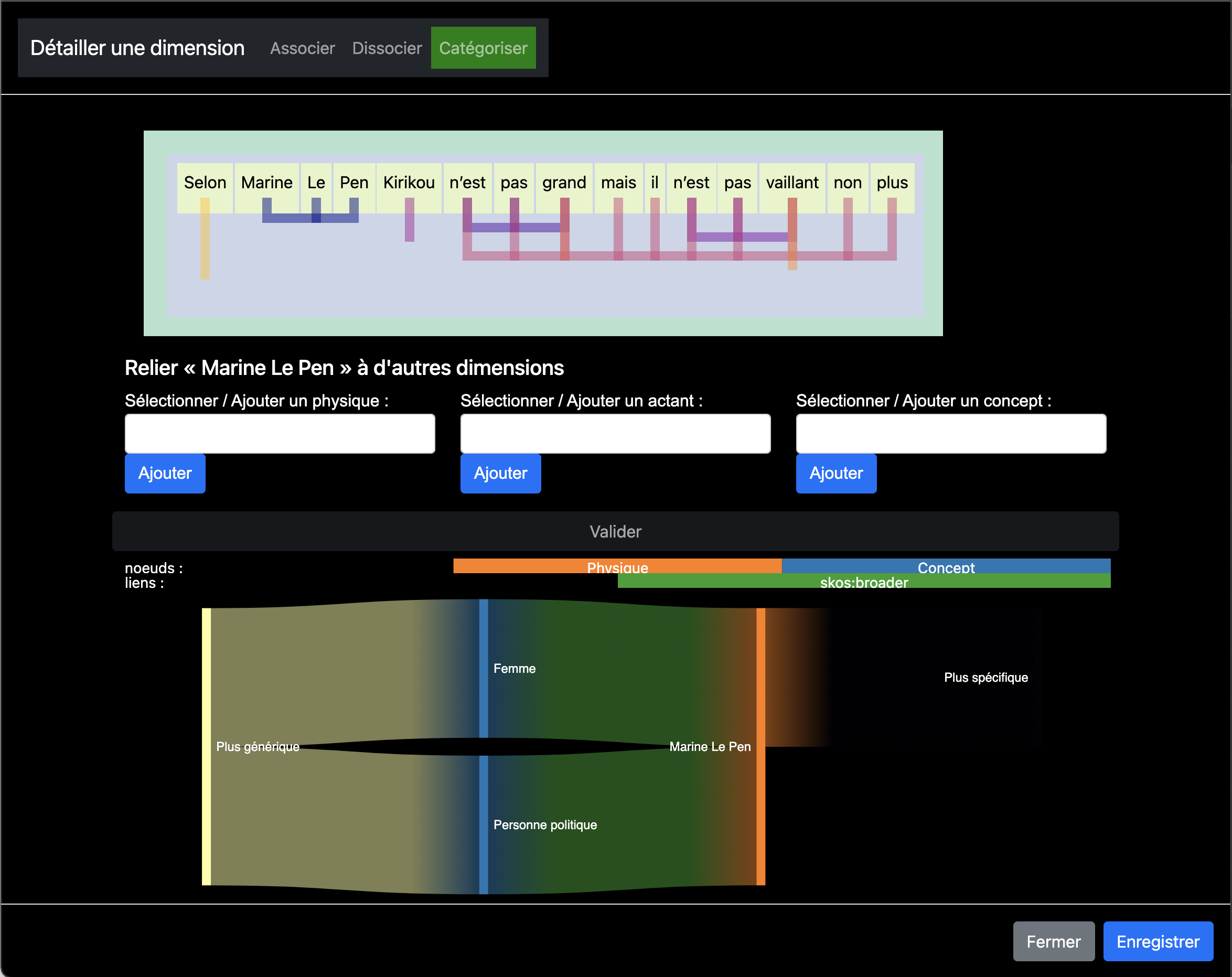Click Ajouter under the physique field
Viewport: 1232px width, 977px height.
(x=165, y=473)
